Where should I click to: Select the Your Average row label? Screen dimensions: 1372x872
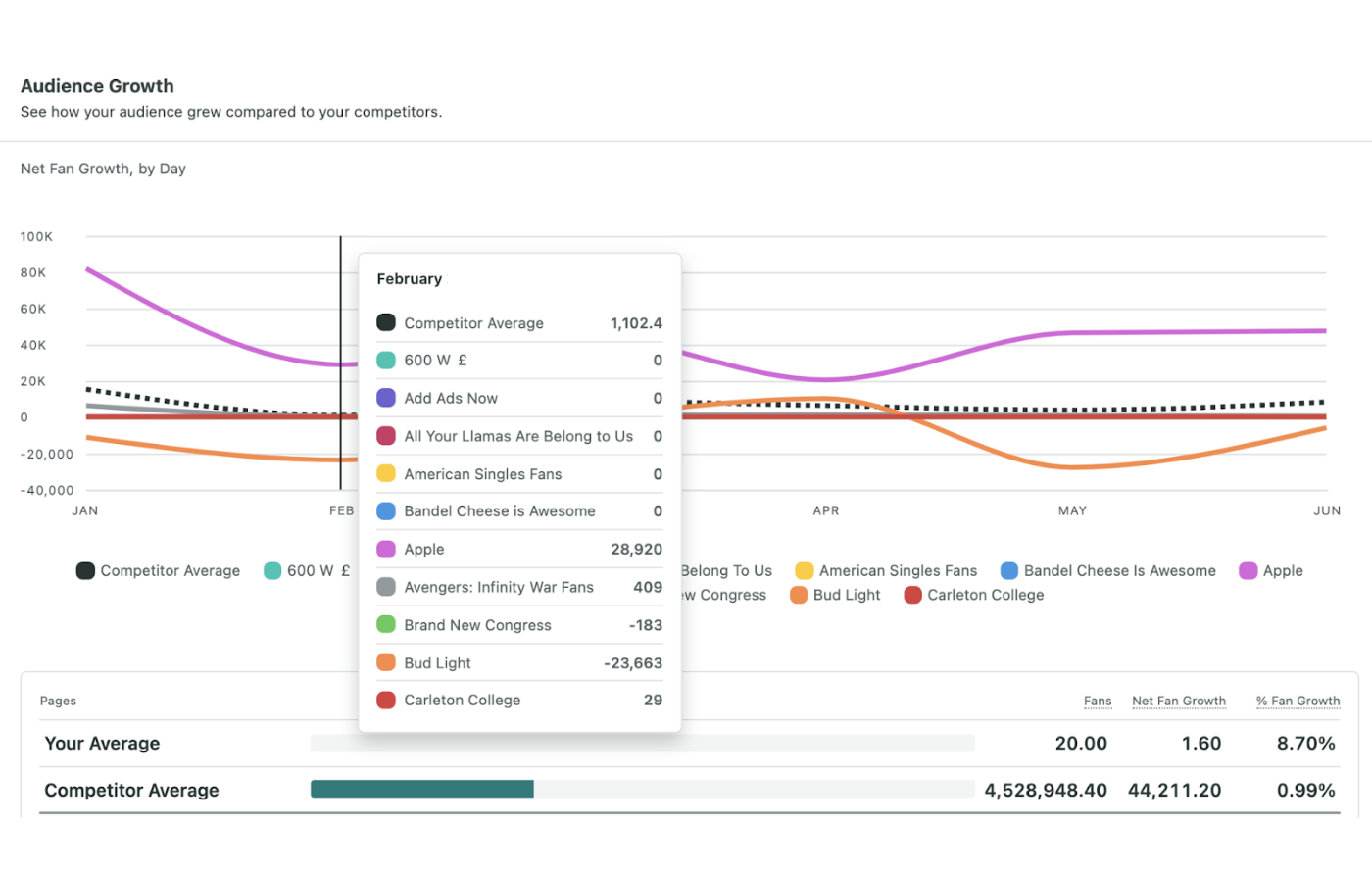click(x=102, y=744)
